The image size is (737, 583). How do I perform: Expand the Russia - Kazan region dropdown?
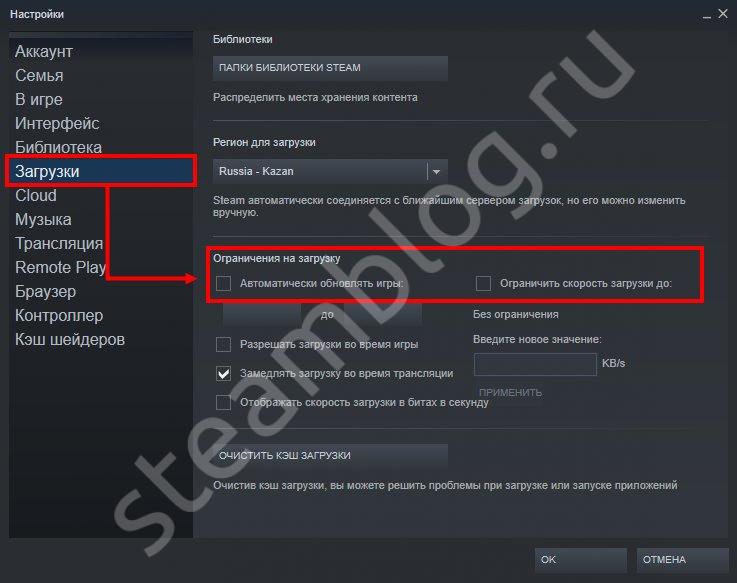330,171
